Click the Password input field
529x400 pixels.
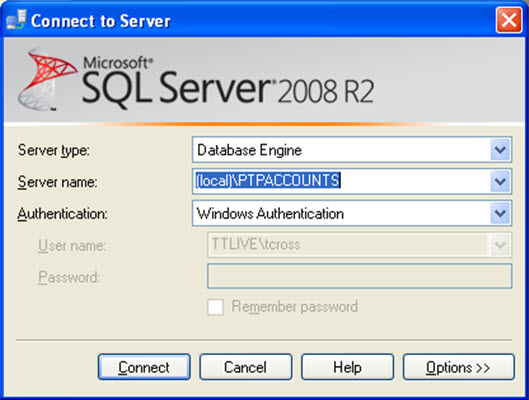[x=360, y=276]
